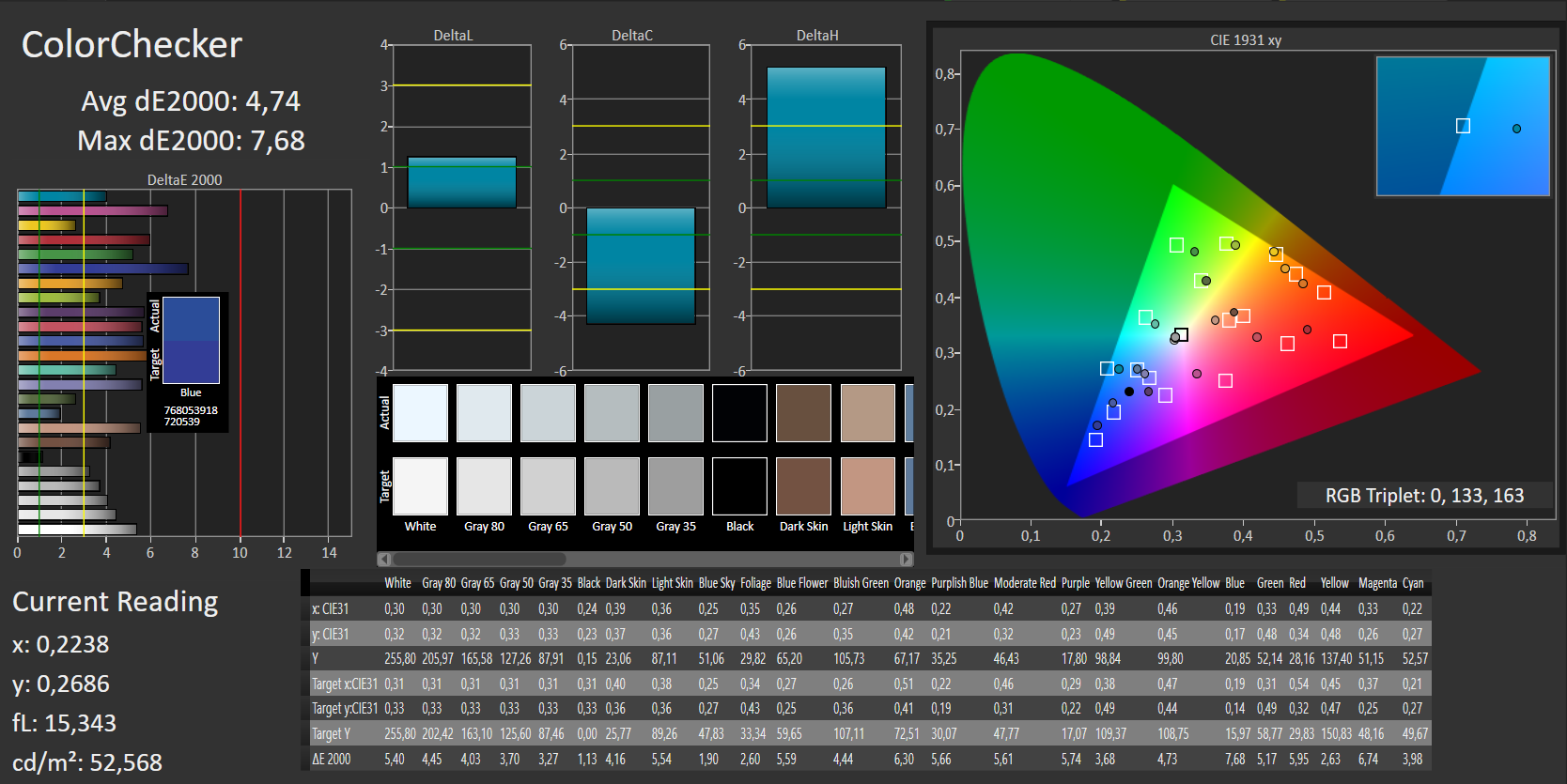Screen dimensions: 1567x784
Task: Click the x: 0,2238 current reading
Action: tap(61, 645)
